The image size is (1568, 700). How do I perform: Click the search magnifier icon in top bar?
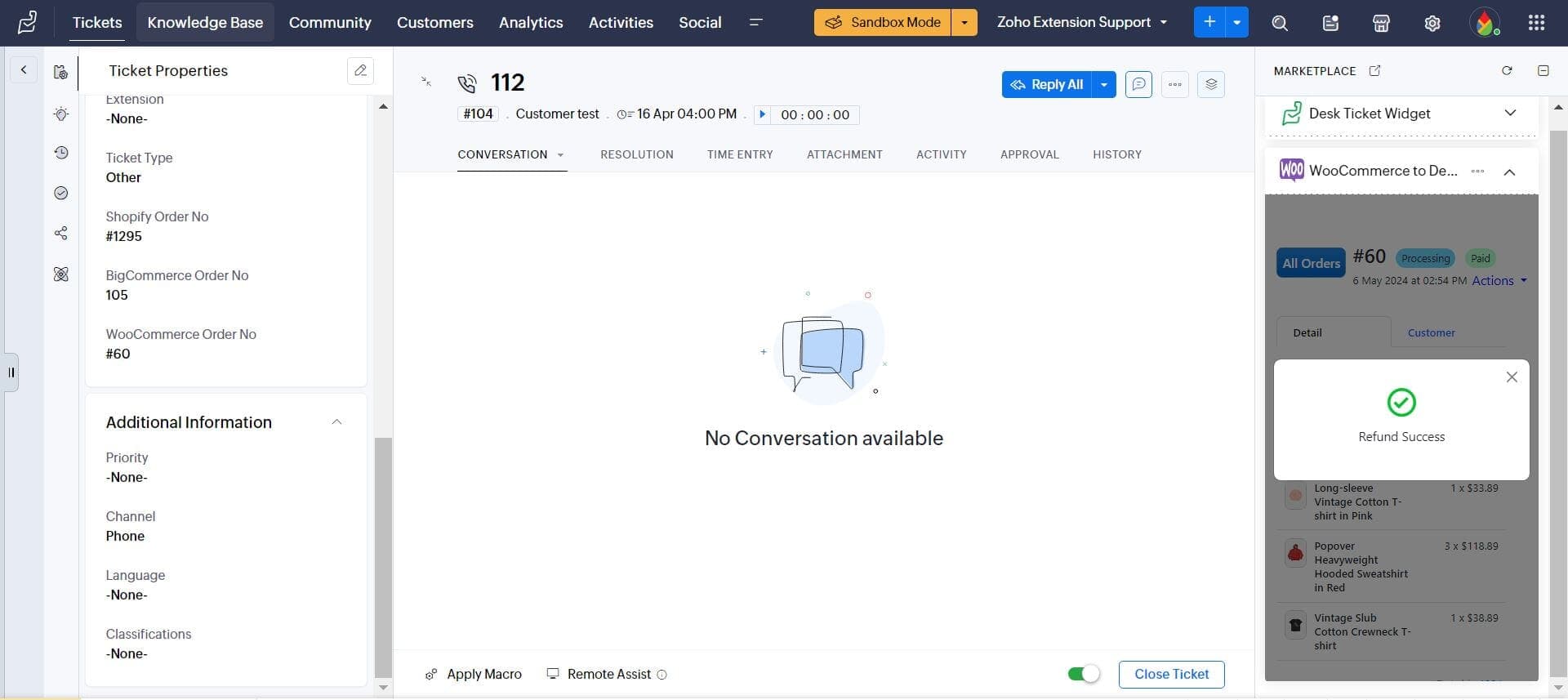coord(1280,23)
